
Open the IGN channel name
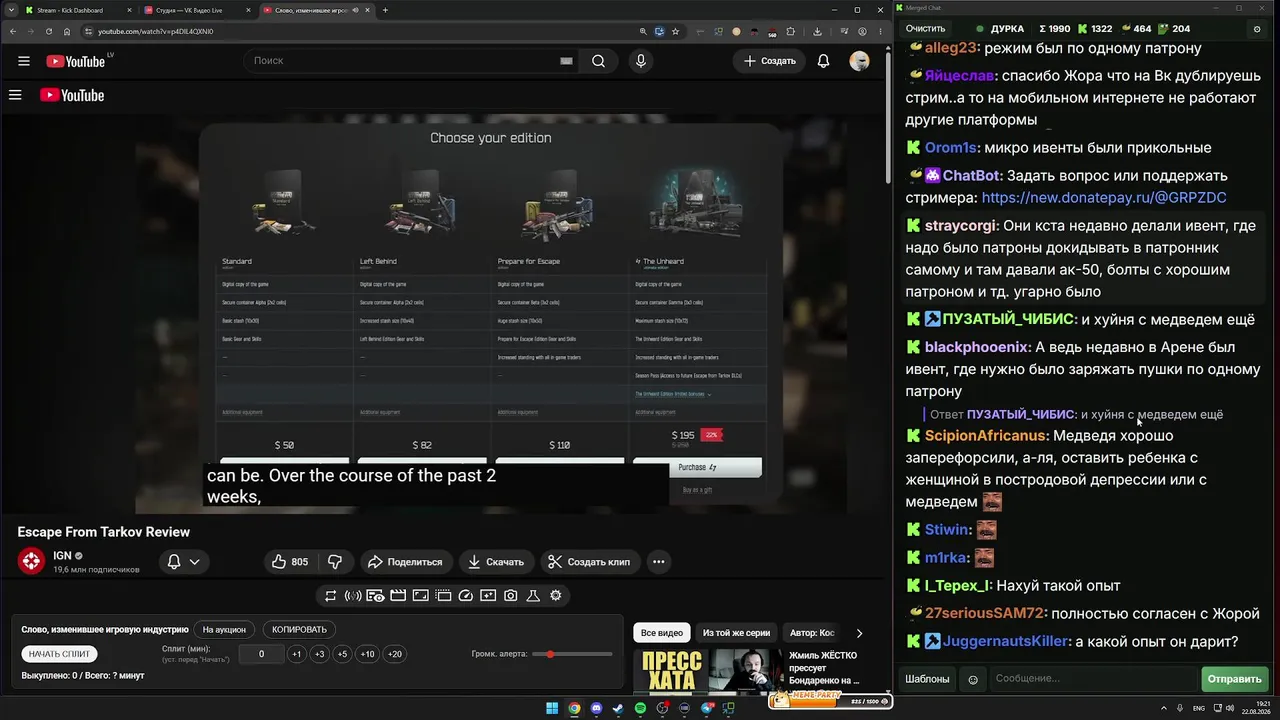pos(63,555)
